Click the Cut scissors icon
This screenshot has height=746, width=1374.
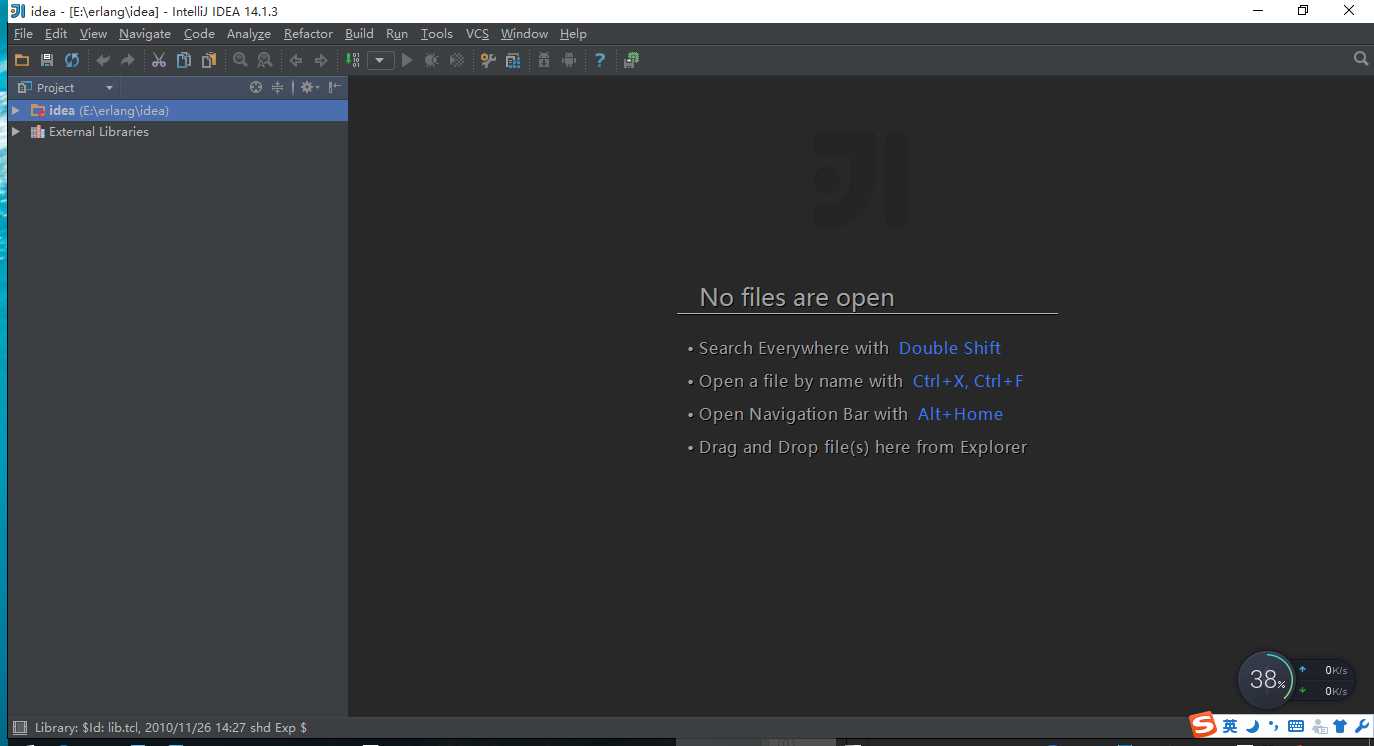[x=158, y=60]
